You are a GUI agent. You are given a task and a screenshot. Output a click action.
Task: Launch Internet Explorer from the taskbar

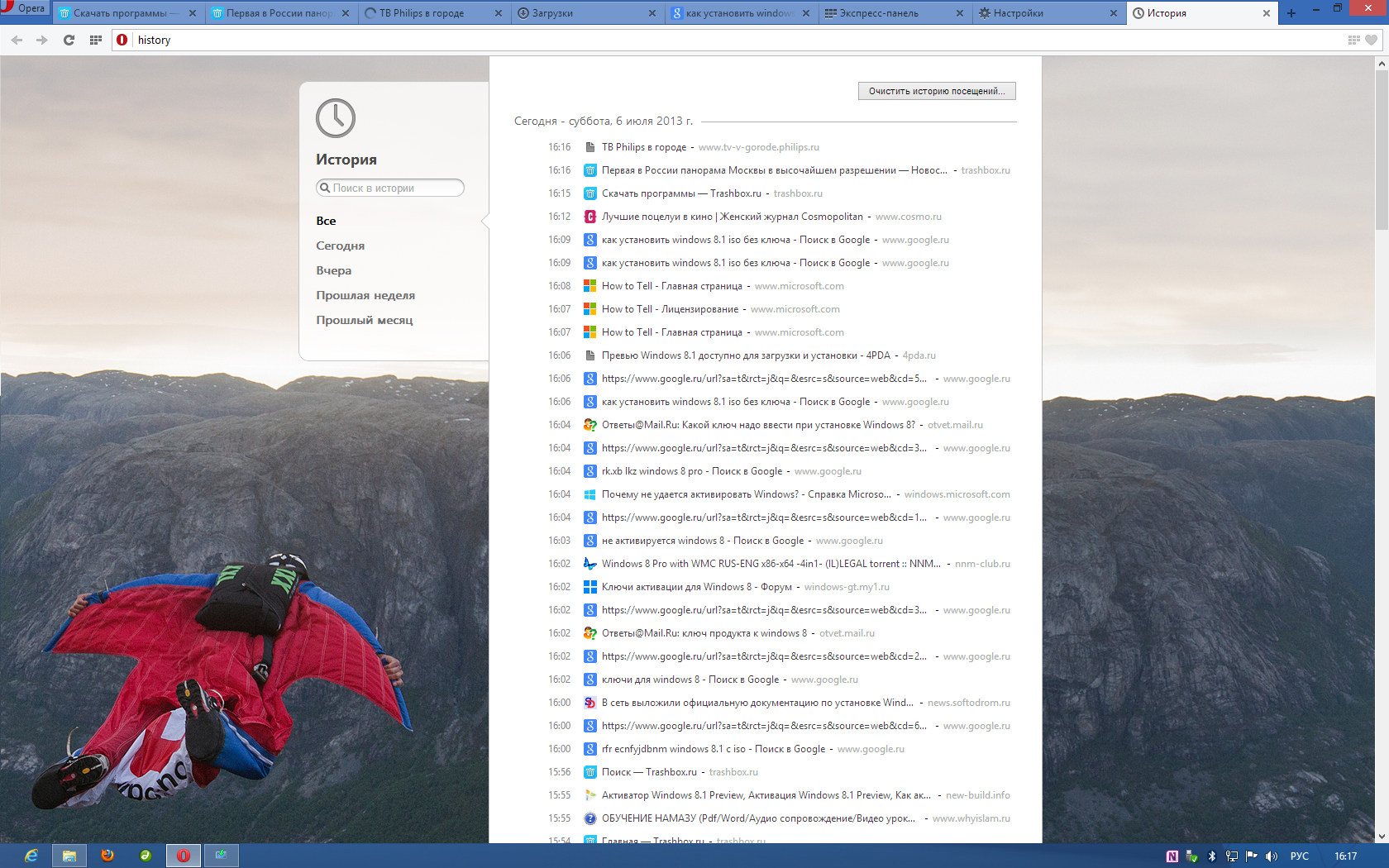tap(31, 856)
